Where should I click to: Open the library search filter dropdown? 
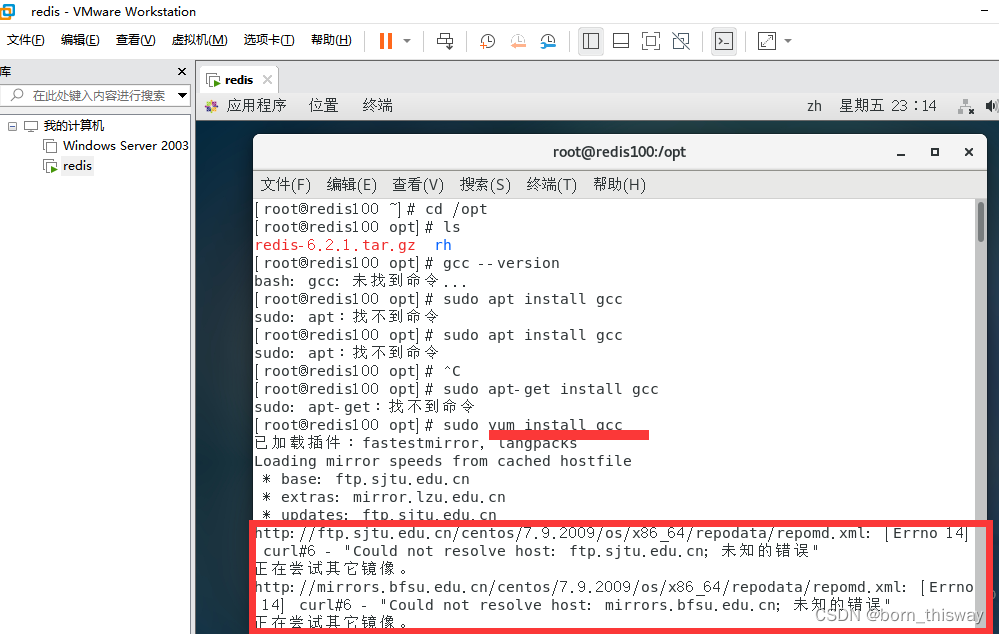coord(183,96)
